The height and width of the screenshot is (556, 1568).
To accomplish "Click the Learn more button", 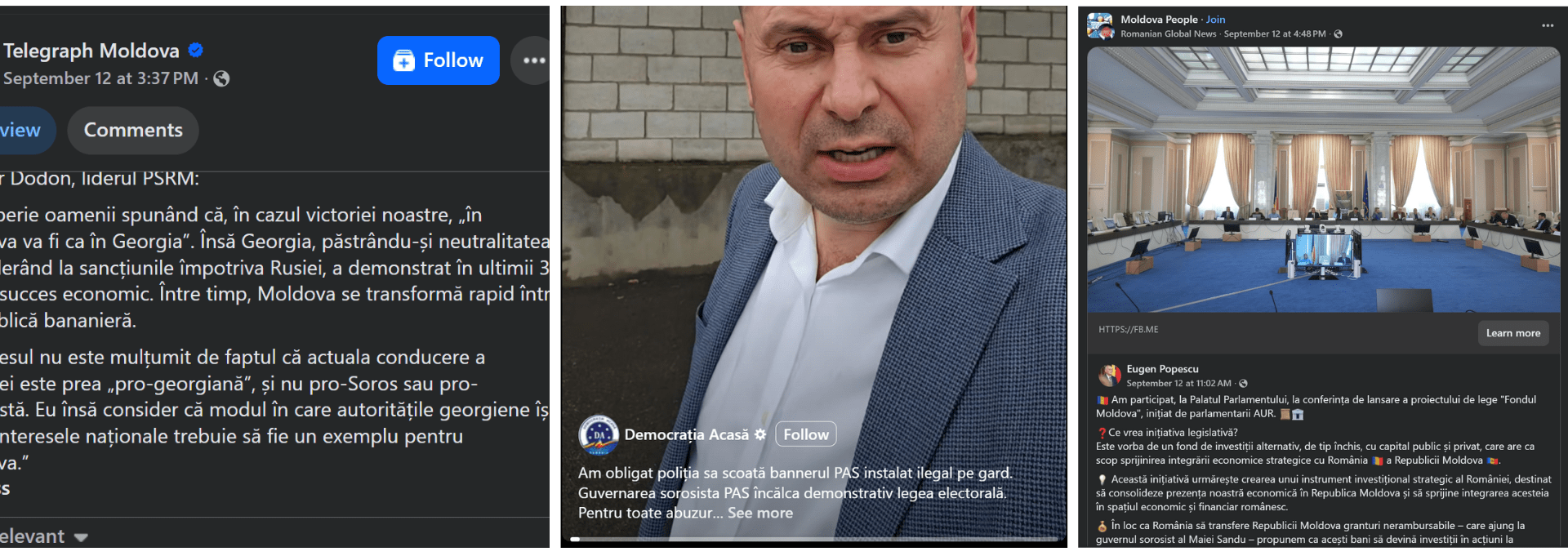I will 1512,333.
